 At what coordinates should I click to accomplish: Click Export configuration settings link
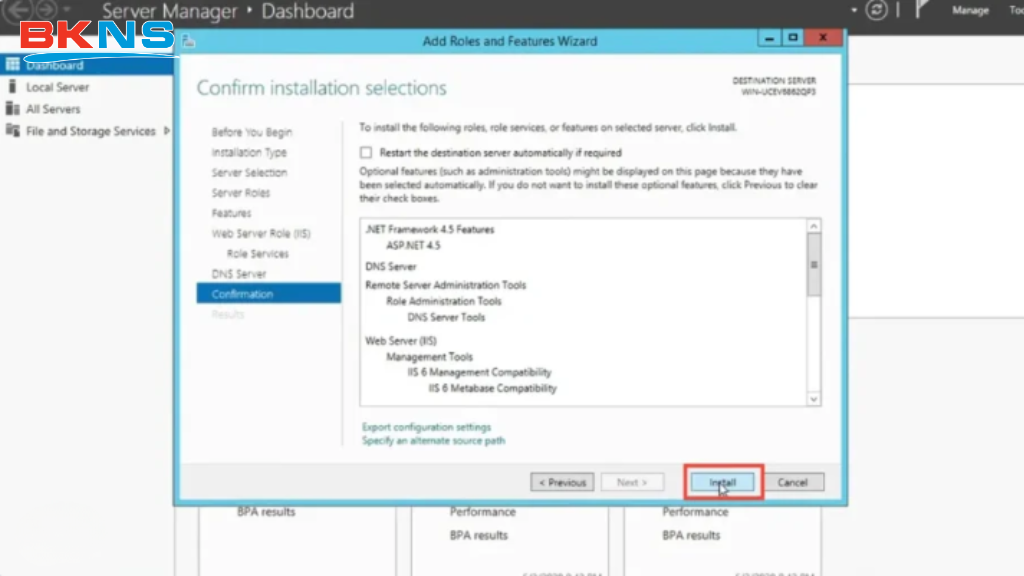pyautogui.click(x=426, y=427)
